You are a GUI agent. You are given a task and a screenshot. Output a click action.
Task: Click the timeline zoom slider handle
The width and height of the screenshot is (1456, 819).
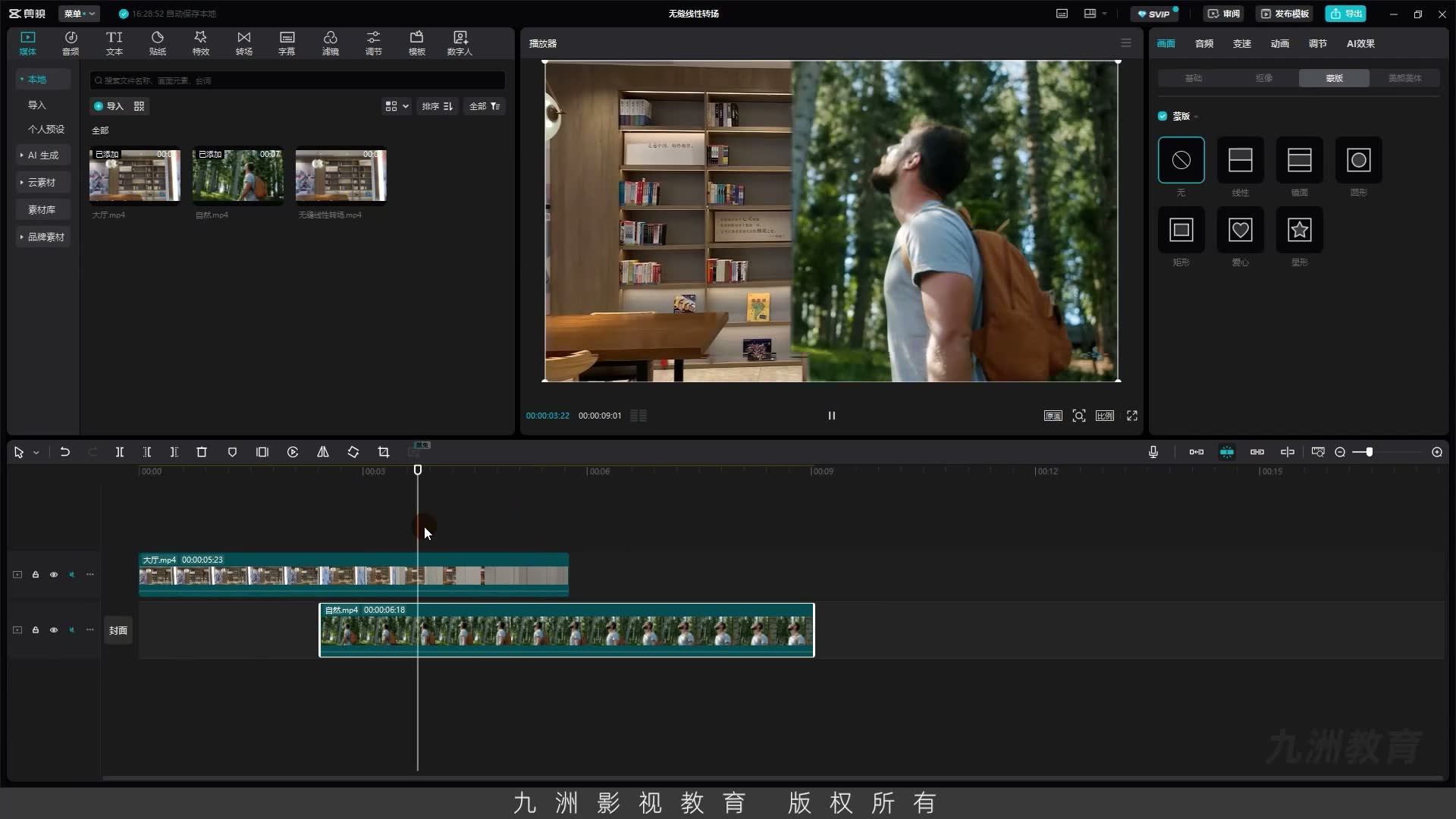pyautogui.click(x=1369, y=452)
